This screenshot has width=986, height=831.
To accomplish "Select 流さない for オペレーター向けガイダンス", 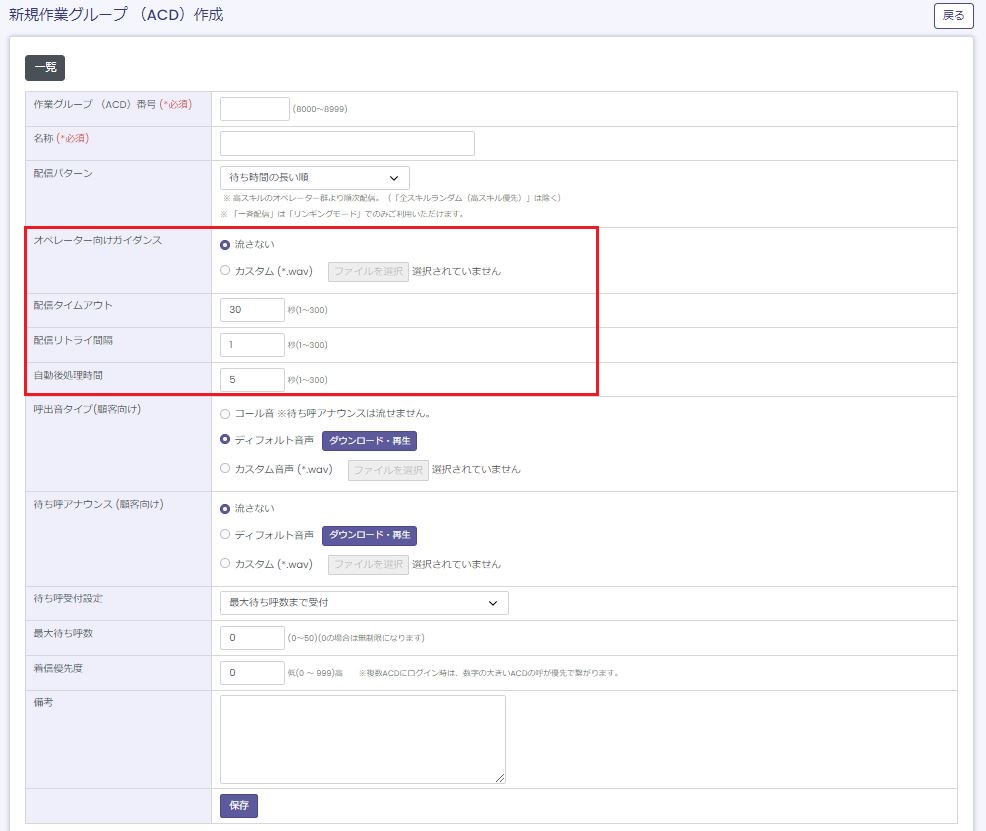I will (225, 245).
